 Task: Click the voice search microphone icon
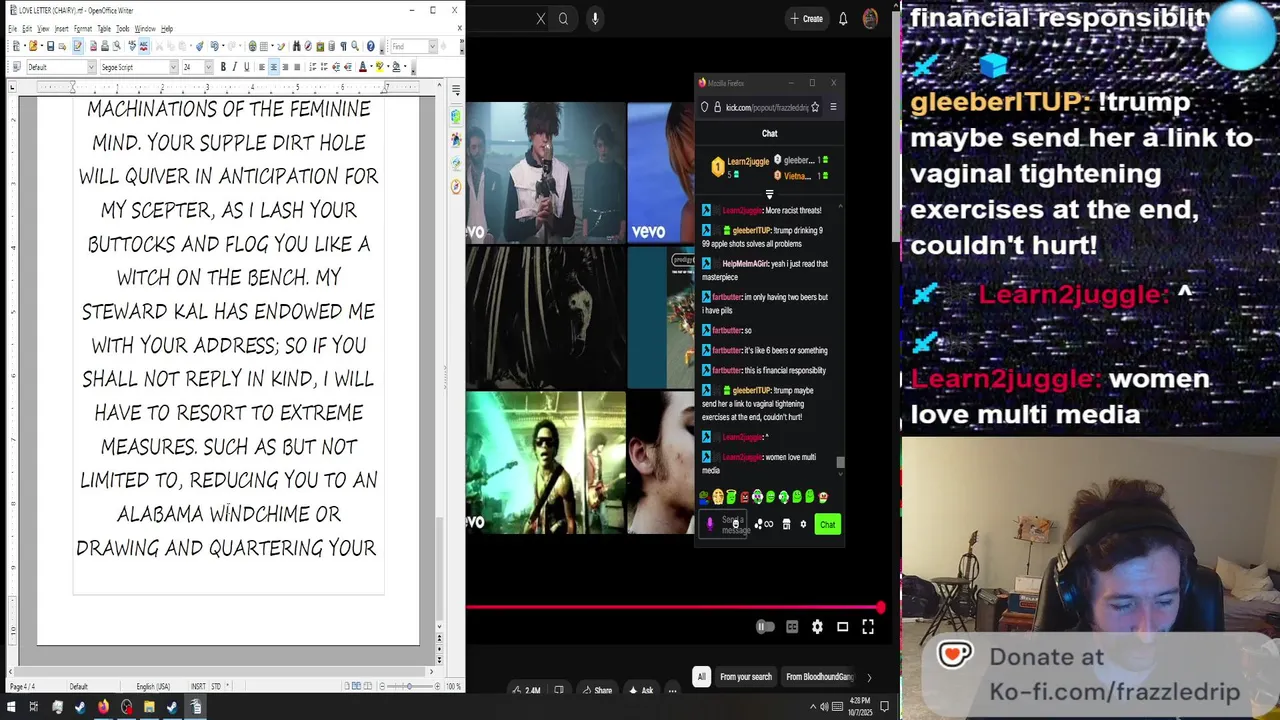coord(595,18)
